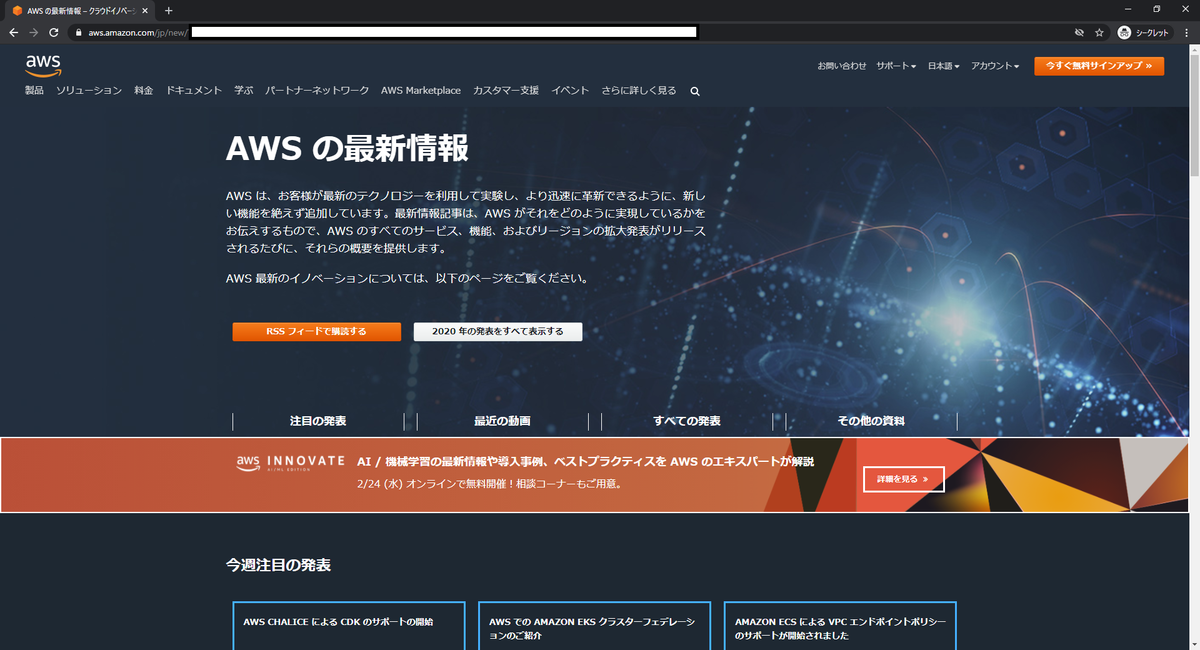The height and width of the screenshot is (650, 1200).
Task: Click browser back arrow
Action: pos(13,32)
